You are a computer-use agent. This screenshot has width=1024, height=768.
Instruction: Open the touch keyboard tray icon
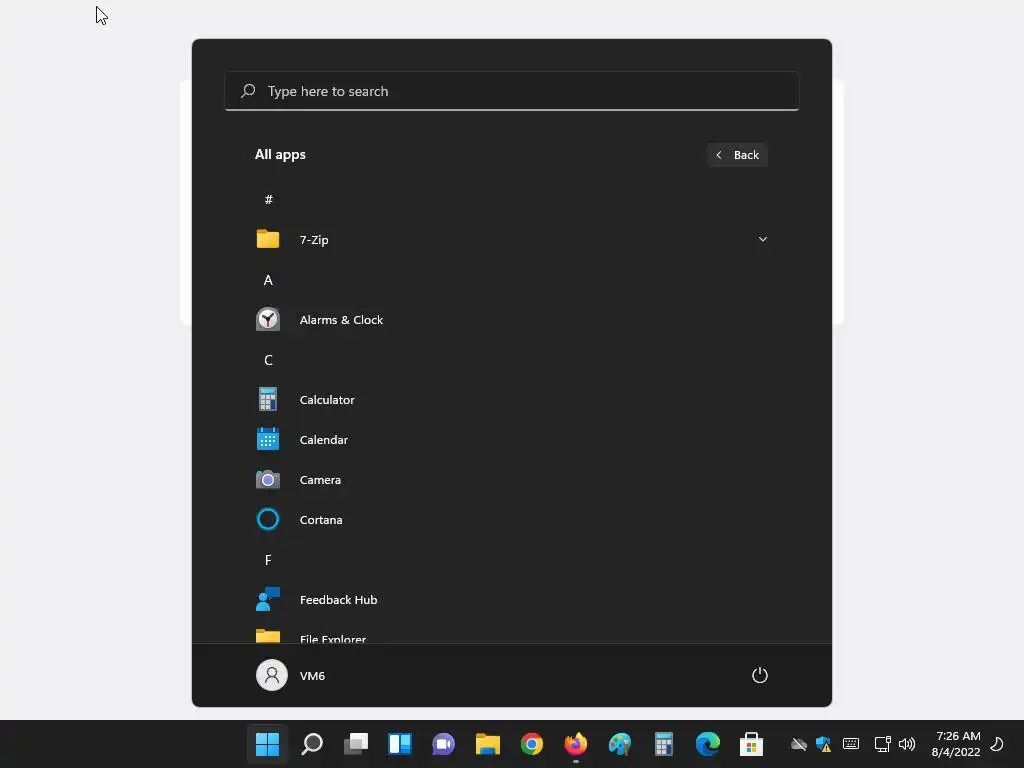point(851,744)
